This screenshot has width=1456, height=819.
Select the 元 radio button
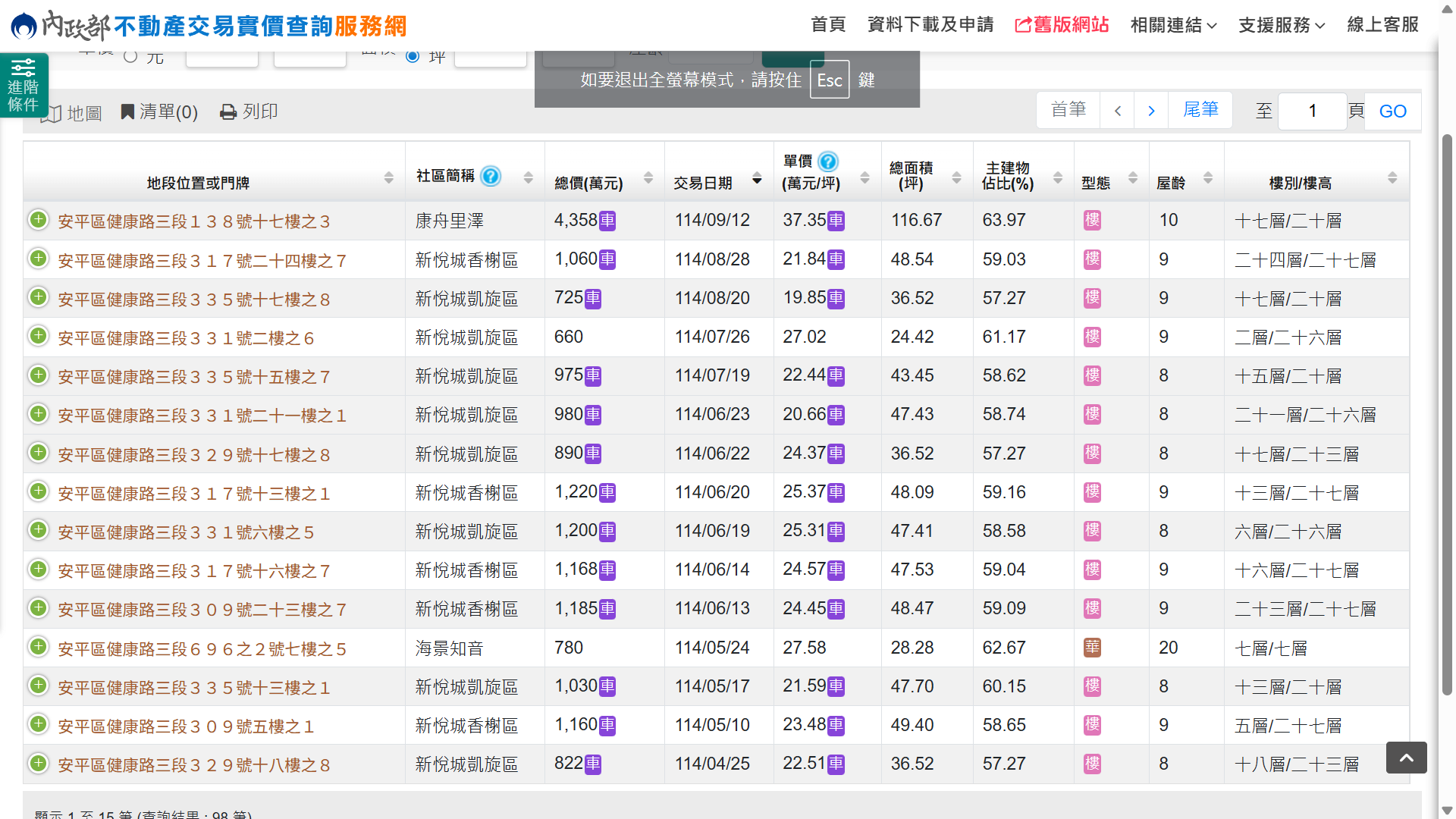130,56
